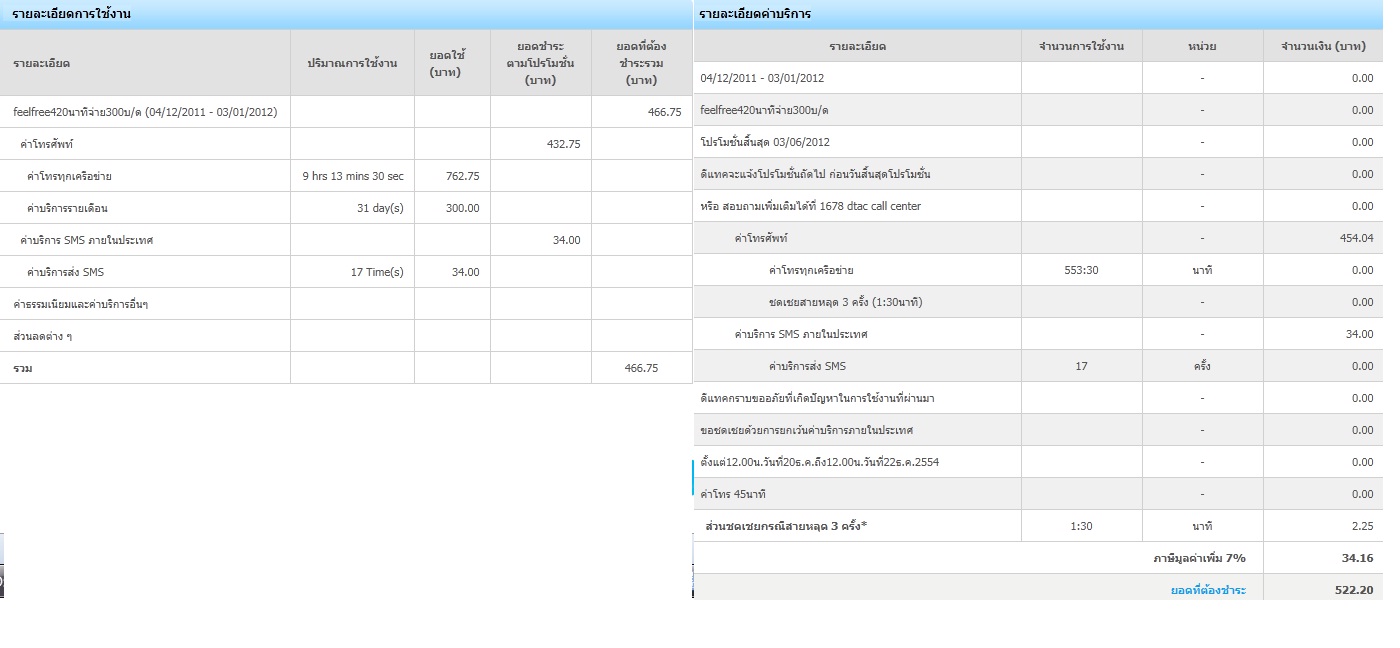Click the 432.75 promotion amount

[x=563, y=144]
